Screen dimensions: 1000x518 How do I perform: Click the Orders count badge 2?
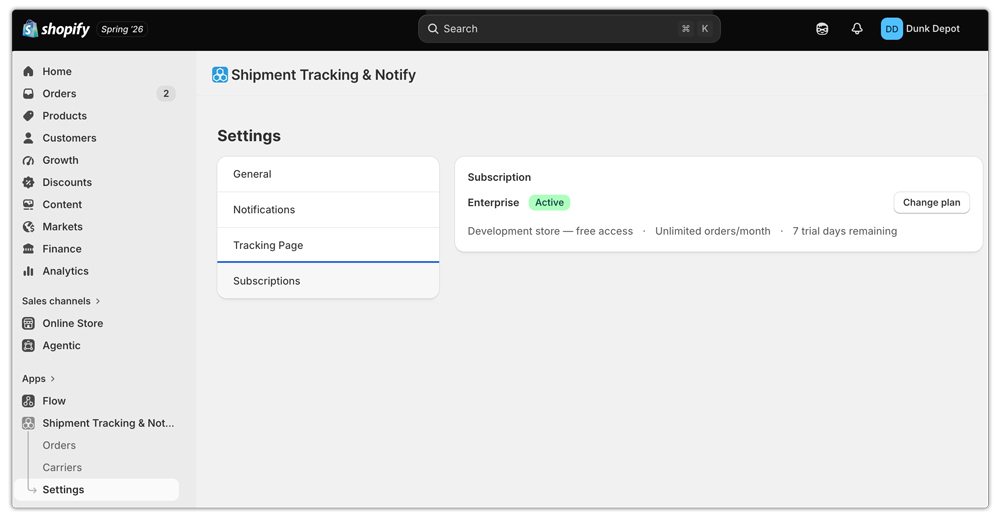coord(166,94)
